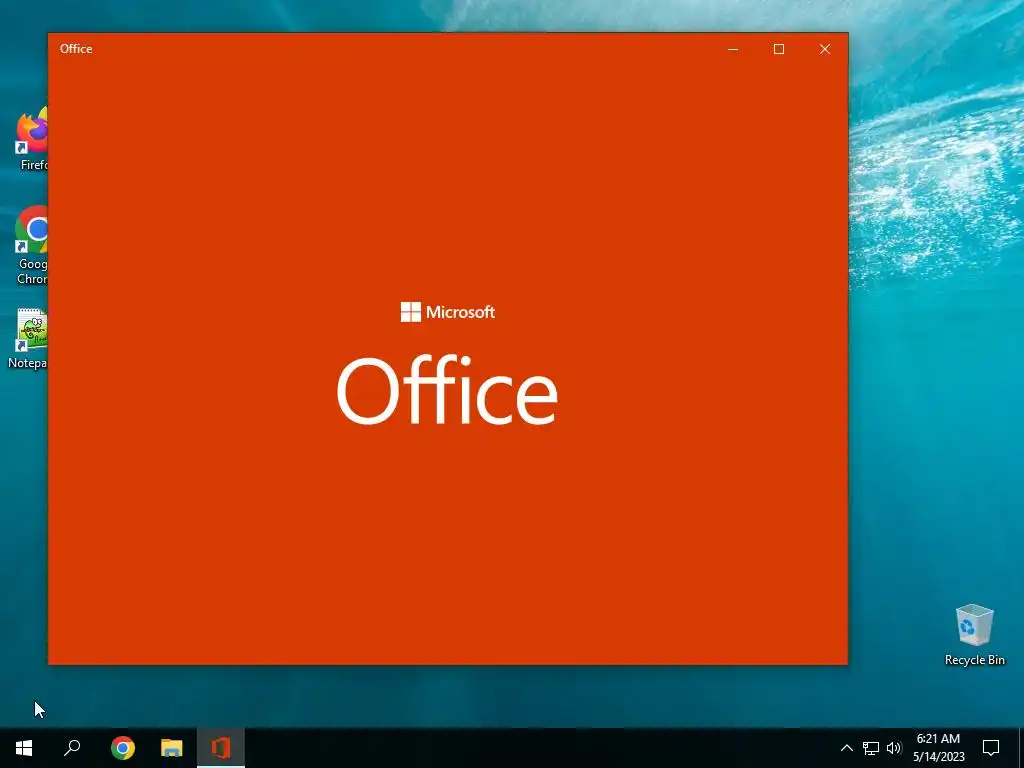Show hidden system tray icons
Viewport: 1024px width, 768px height.
846,748
